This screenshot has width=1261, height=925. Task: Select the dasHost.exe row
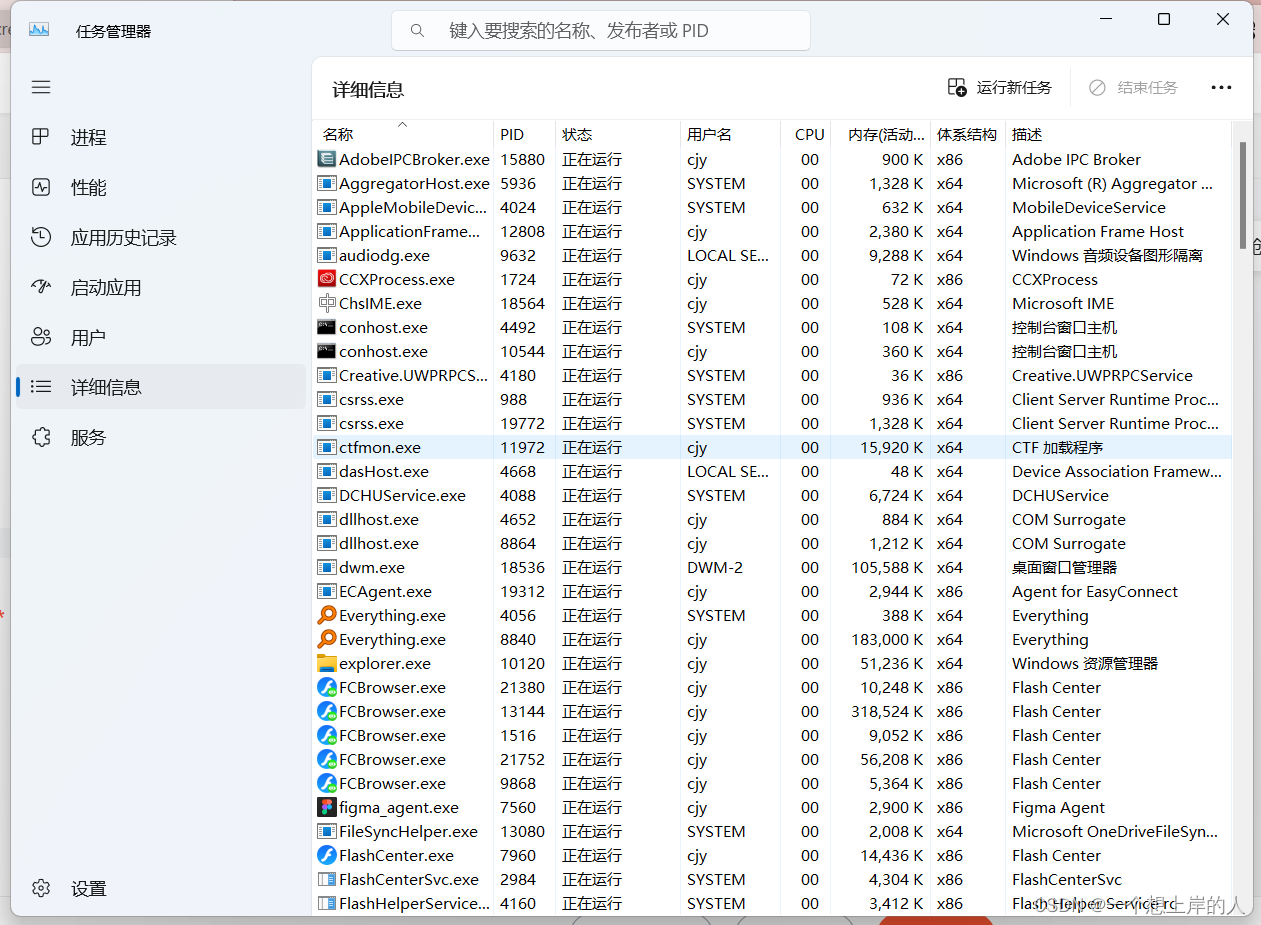coord(772,471)
